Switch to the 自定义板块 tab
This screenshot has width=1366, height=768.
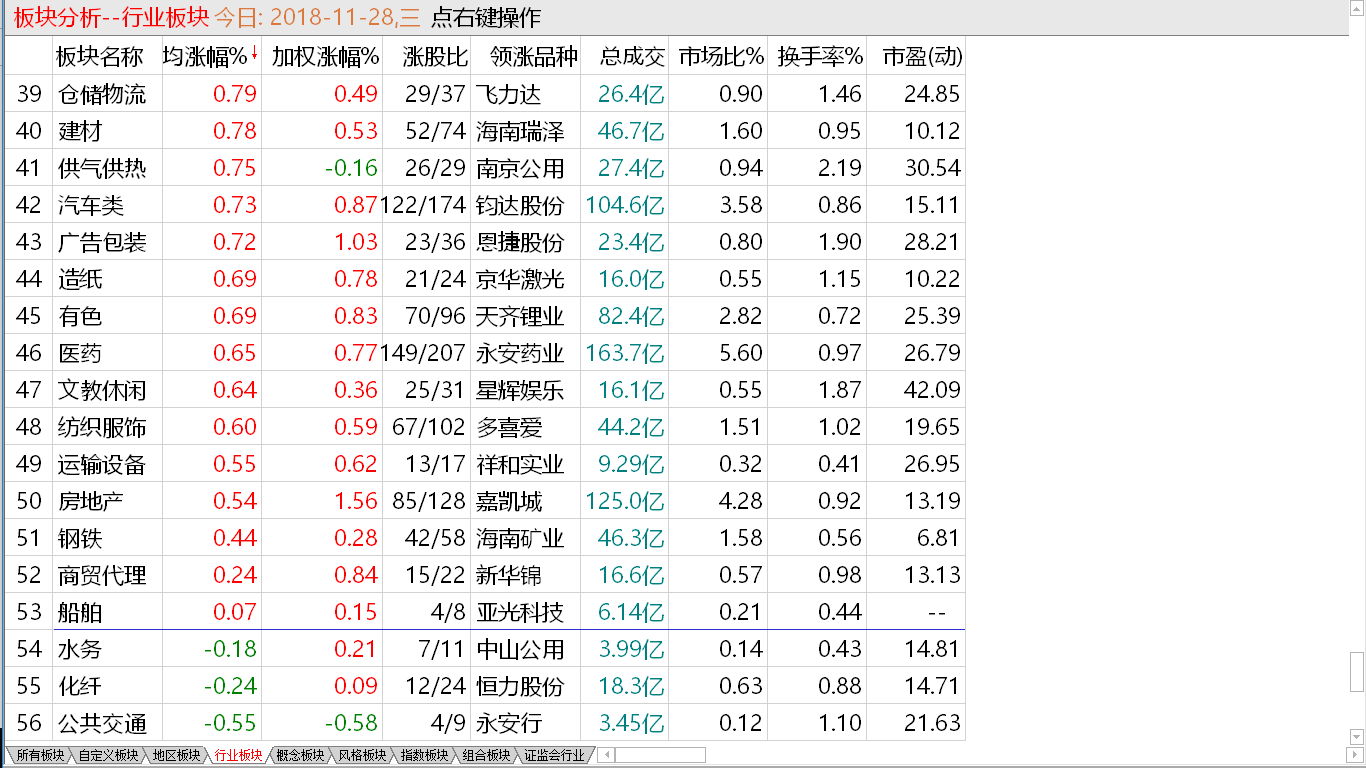(108, 756)
